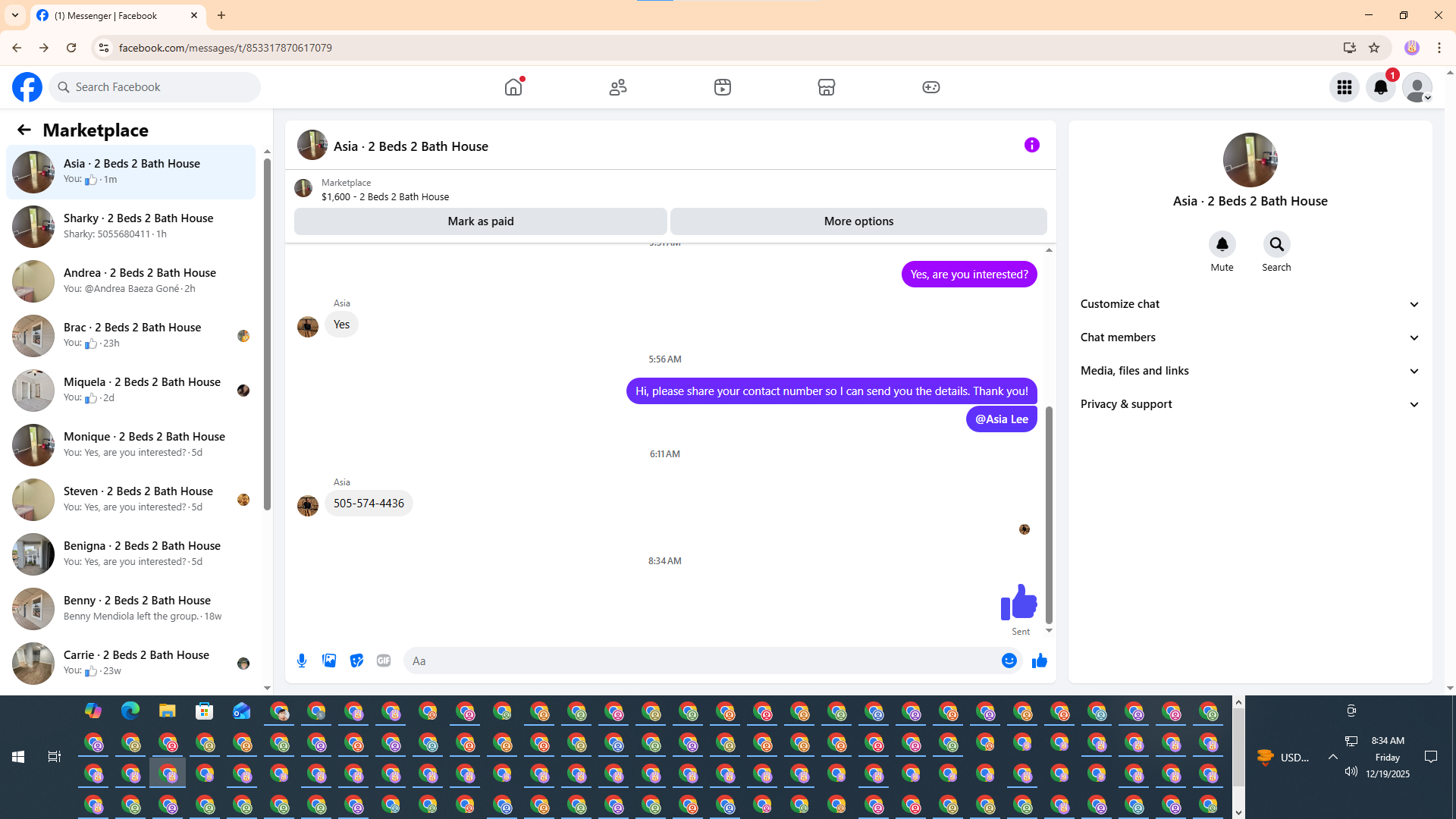
Task: Click the message text field
Action: point(701,661)
